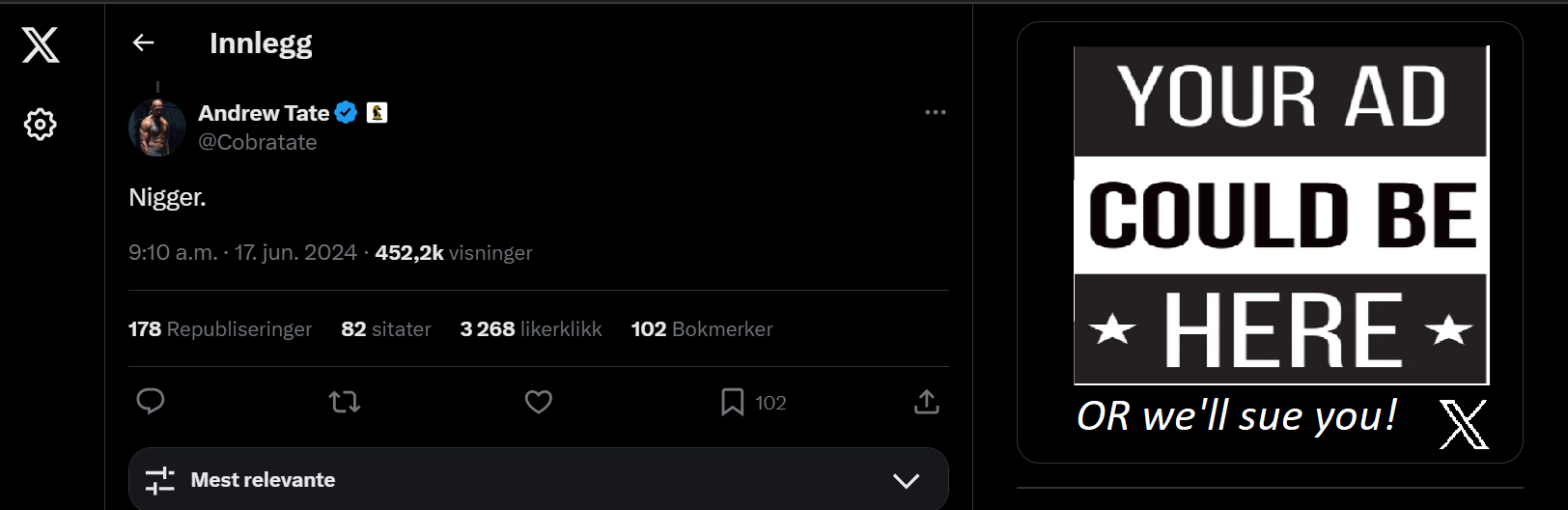Open the settings gear in sidebar
This screenshot has height=510, width=1568.
coord(40,125)
